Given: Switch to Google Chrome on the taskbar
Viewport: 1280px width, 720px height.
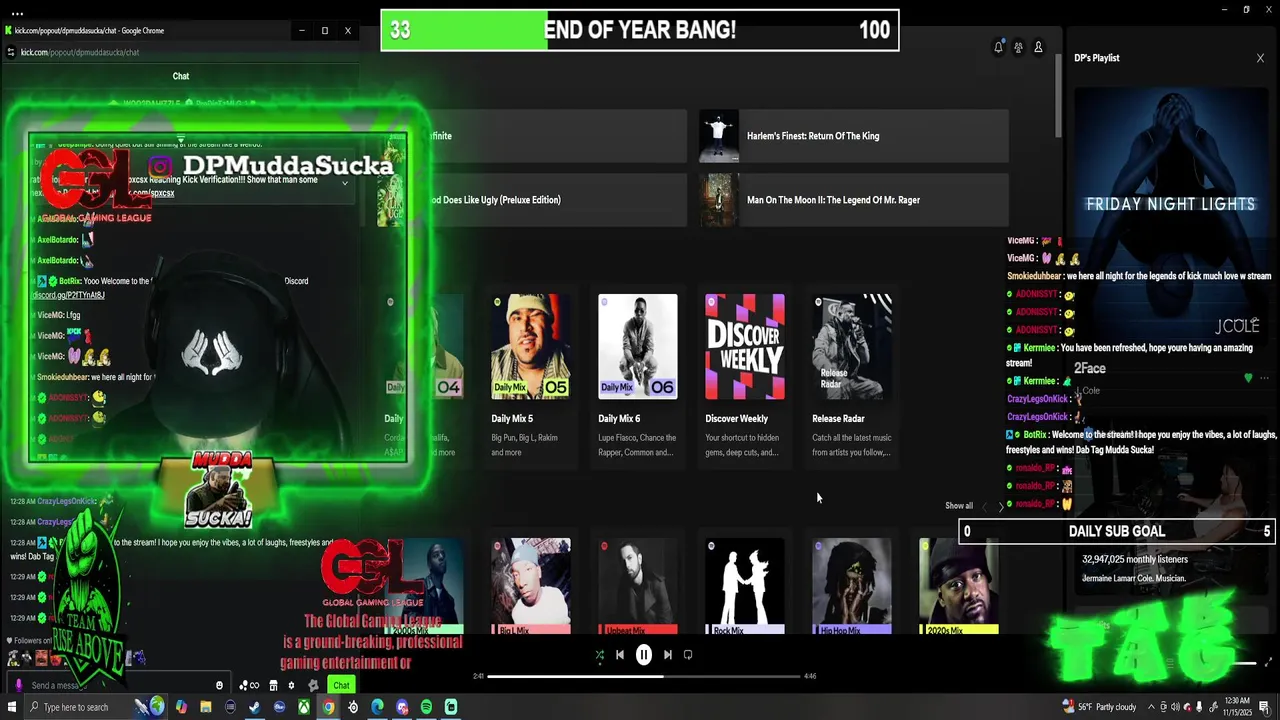Looking at the screenshot, I should tap(328, 707).
